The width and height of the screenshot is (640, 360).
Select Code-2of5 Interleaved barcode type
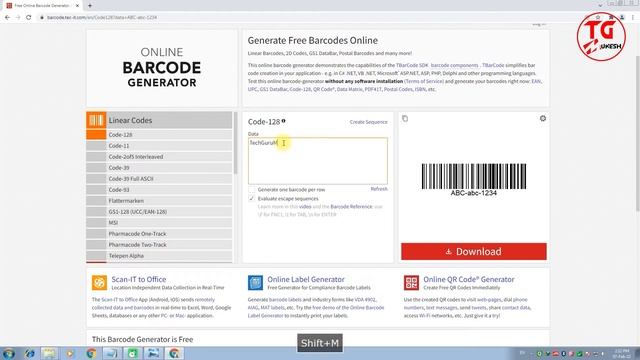coord(159,157)
